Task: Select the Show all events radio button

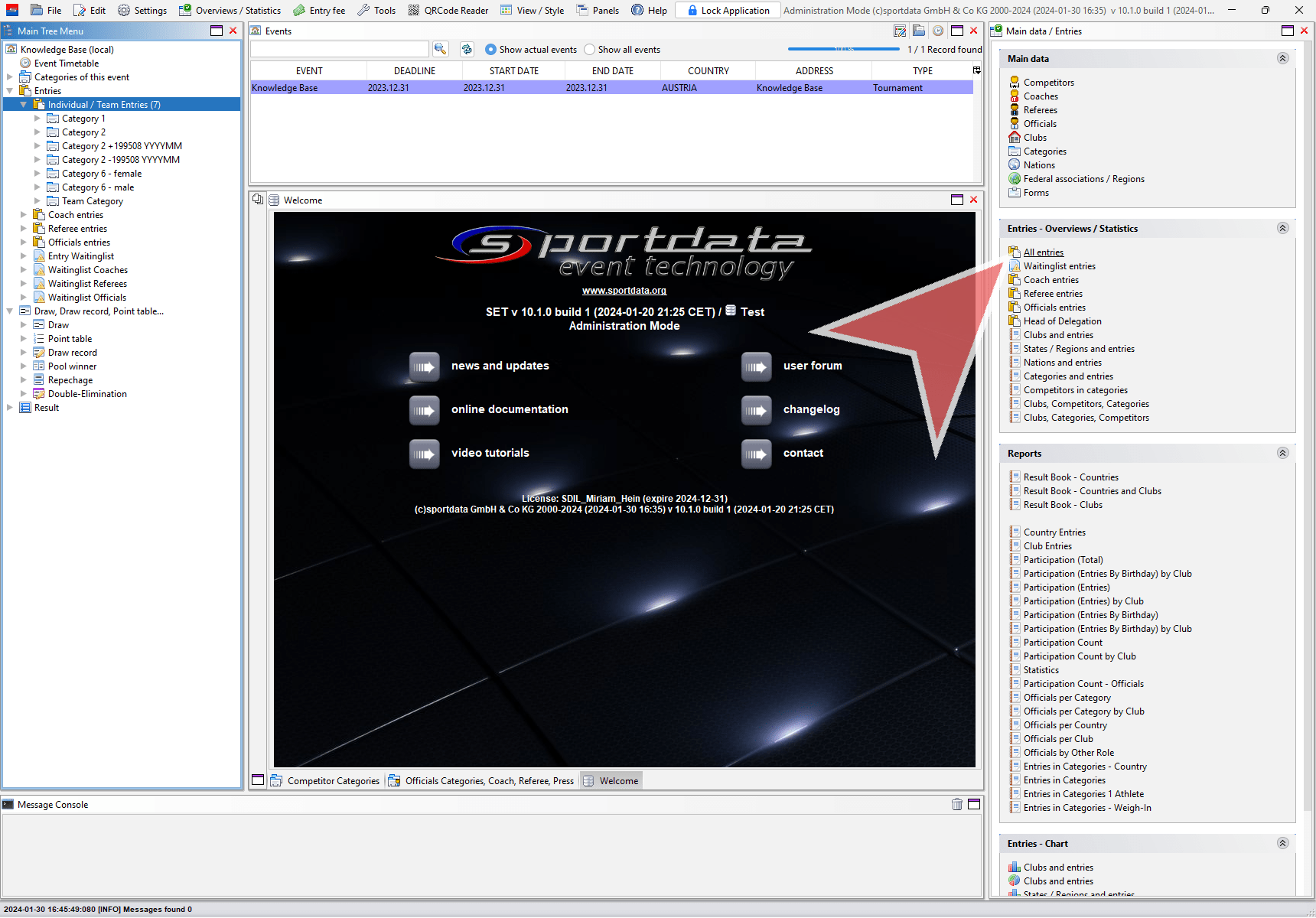Action: (x=589, y=50)
